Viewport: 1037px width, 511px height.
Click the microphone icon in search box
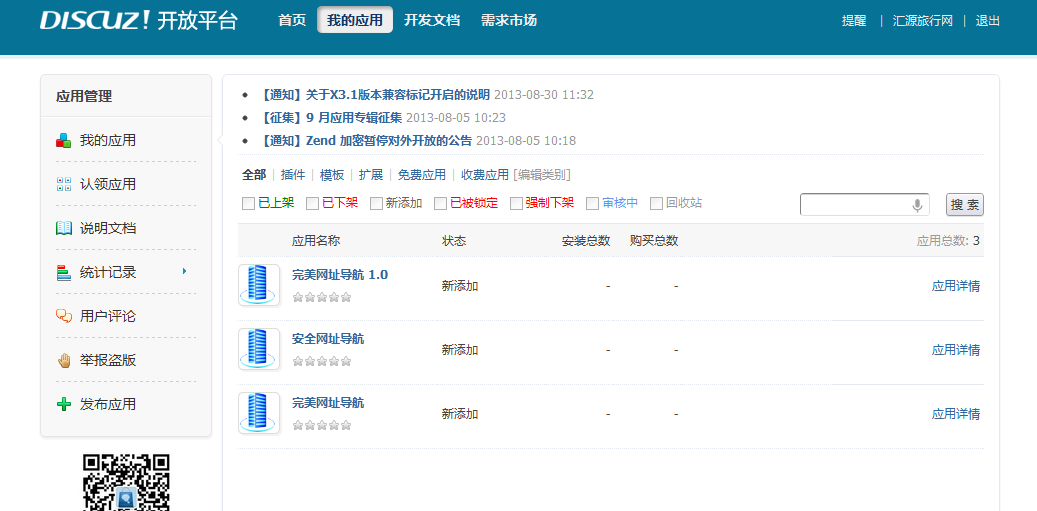coord(917,206)
